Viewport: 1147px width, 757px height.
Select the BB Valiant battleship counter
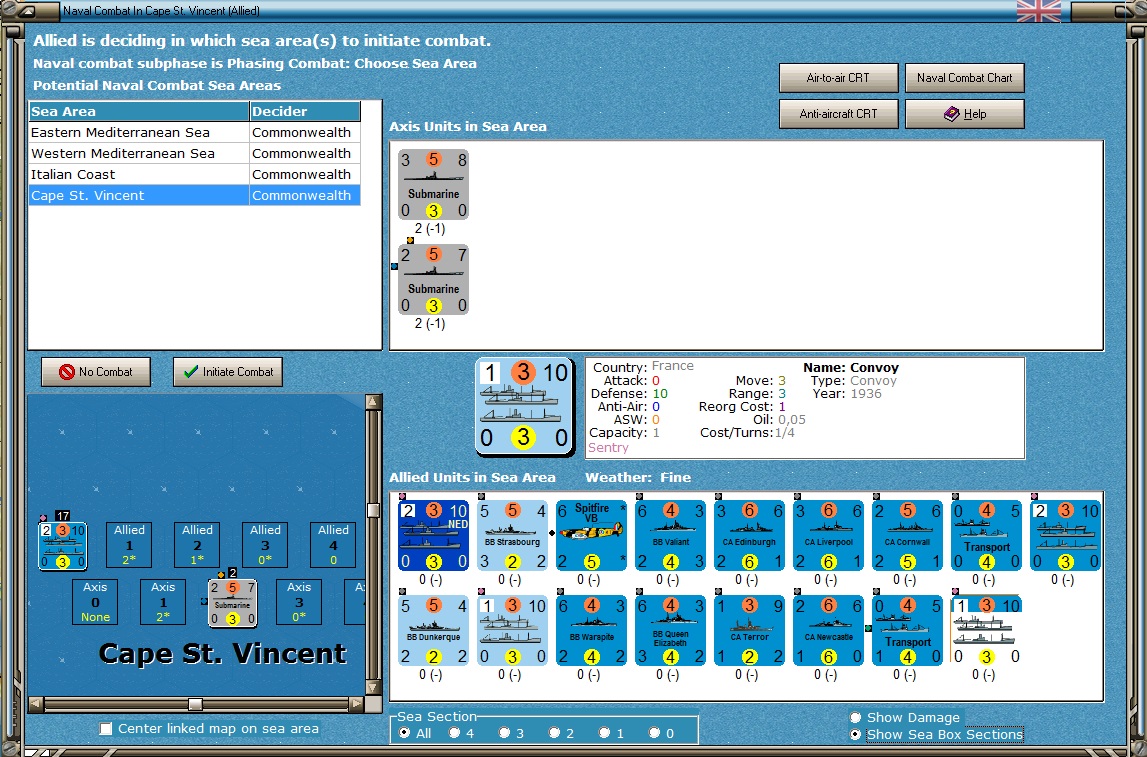click(x=670, y=535)
